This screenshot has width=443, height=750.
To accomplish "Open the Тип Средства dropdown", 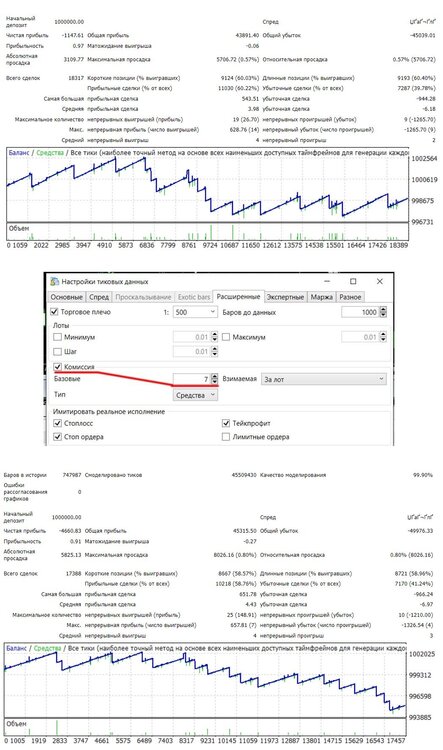I will [195, 395].
